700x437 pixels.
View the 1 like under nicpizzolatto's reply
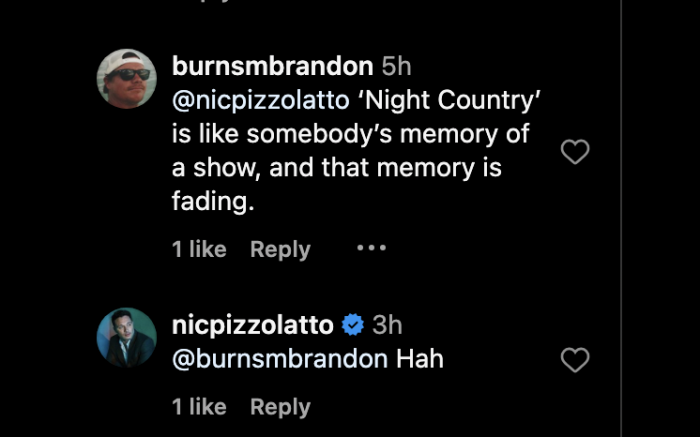199,407
